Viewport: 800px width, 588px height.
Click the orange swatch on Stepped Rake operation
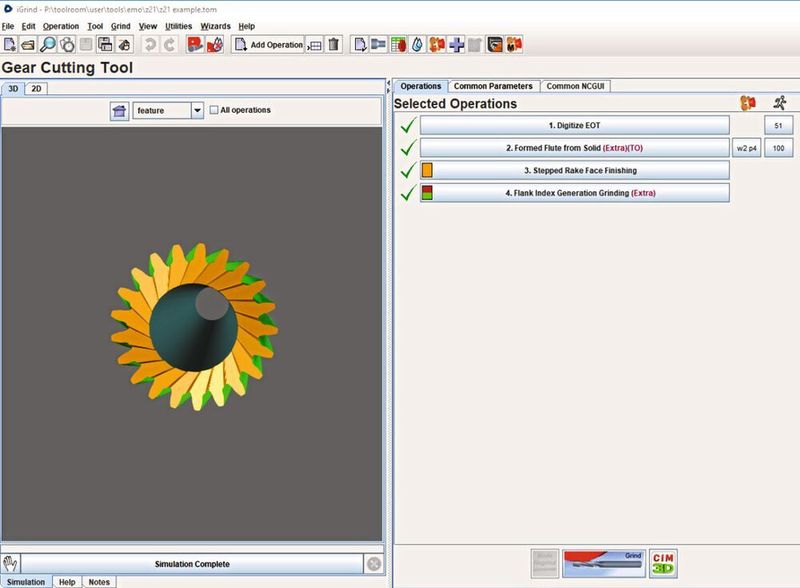pos(427,170)
